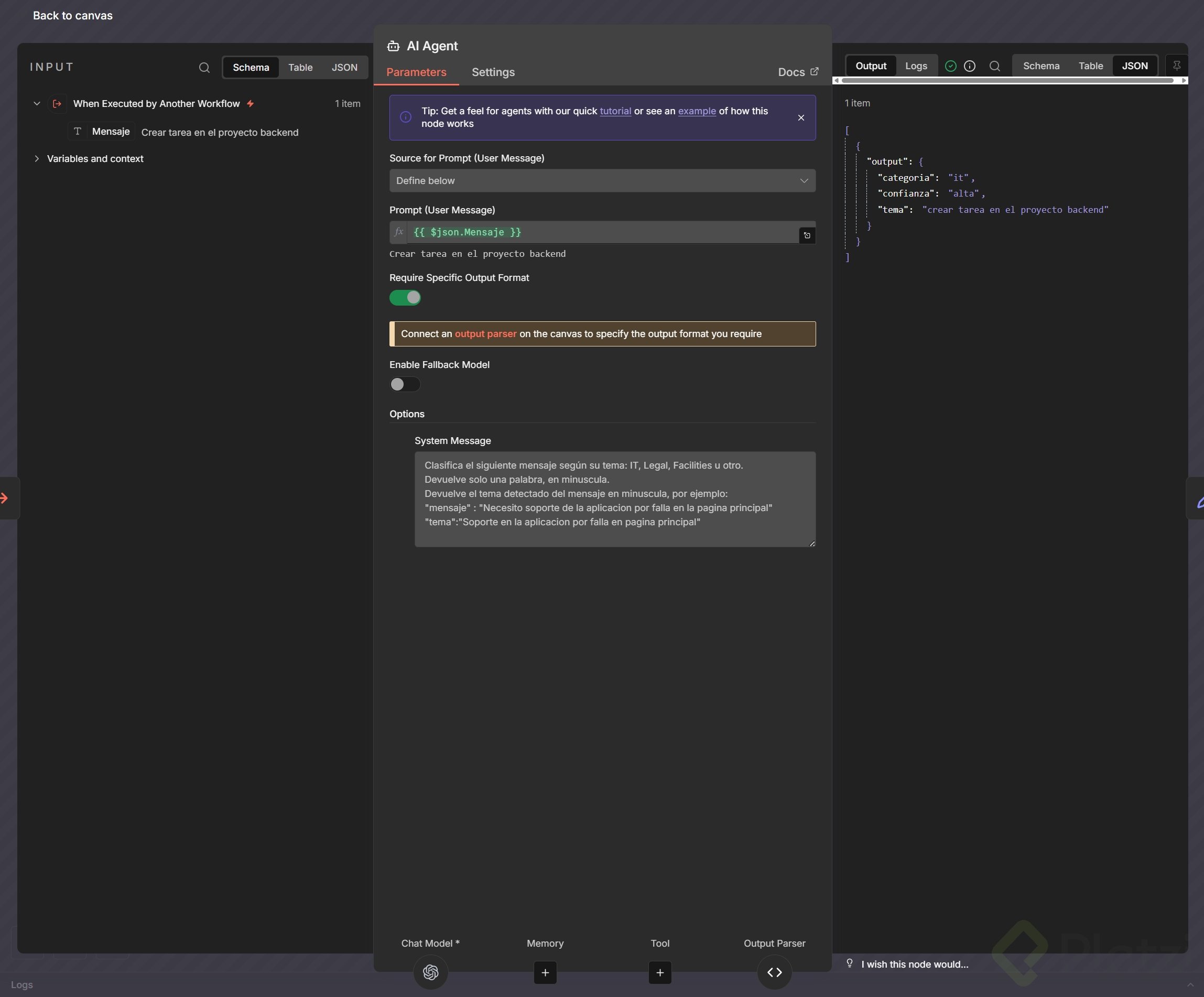1204x997 pixels.
Task: Dismiss the tutorial tip banner
Action: point(801,117)
